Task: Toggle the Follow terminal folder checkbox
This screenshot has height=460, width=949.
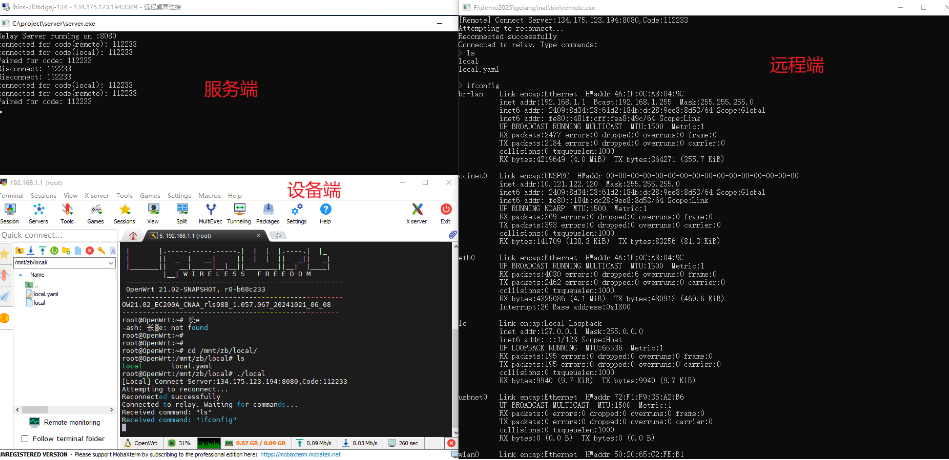Action: [x=25, y=438]
